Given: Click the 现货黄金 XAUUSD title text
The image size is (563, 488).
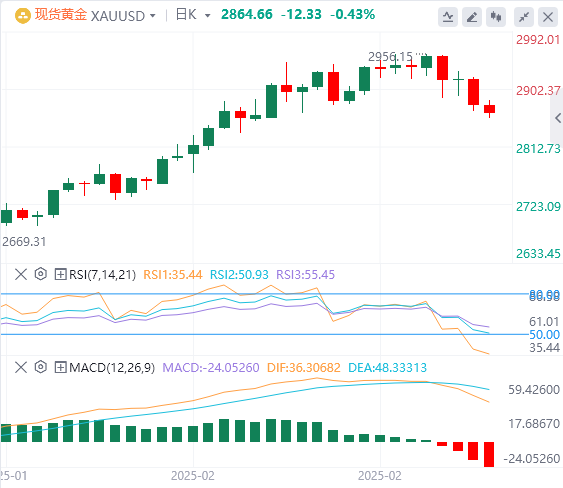Looking at the screenshot, I should (90, 15).
